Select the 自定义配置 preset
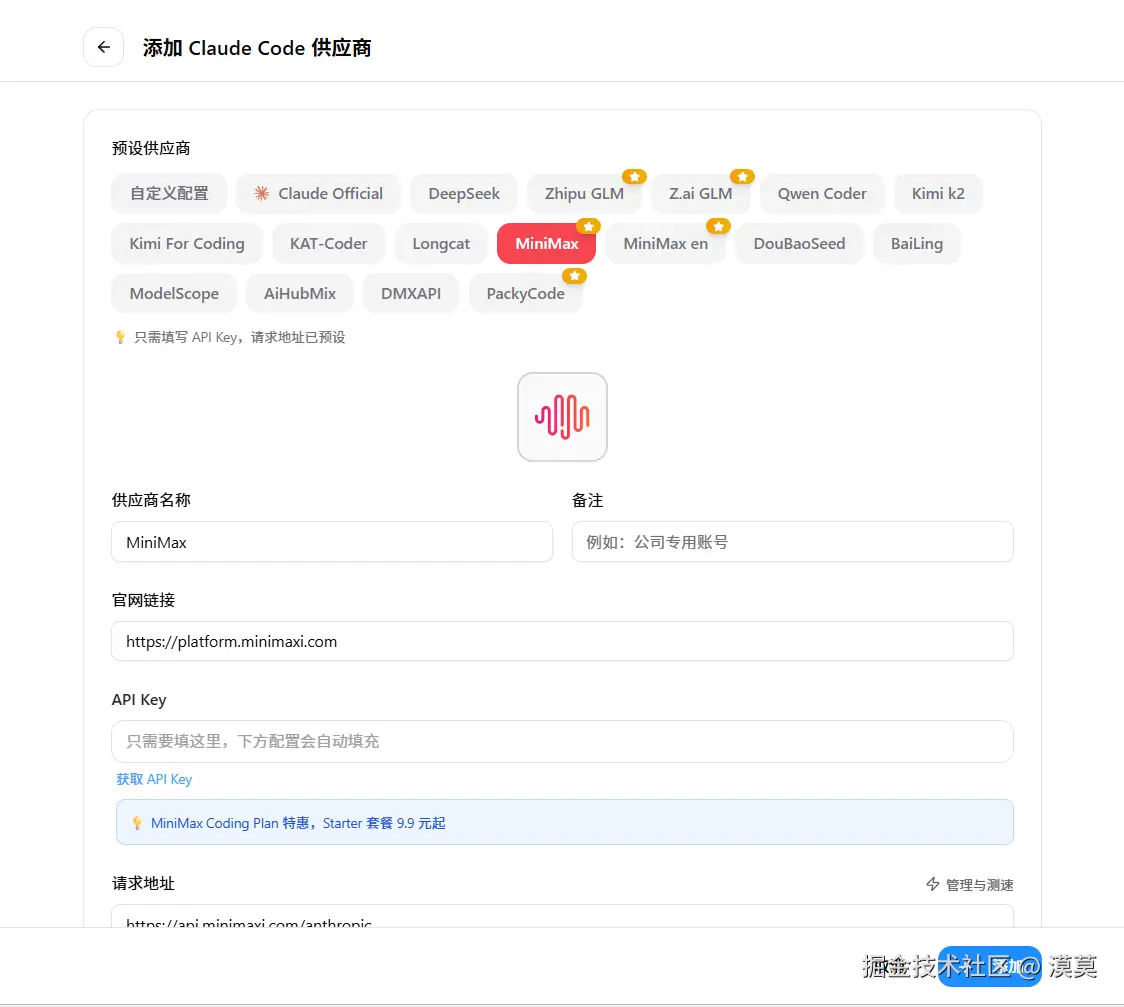The width and height of the screenshot is (1124, 1007). coord(169,194)
